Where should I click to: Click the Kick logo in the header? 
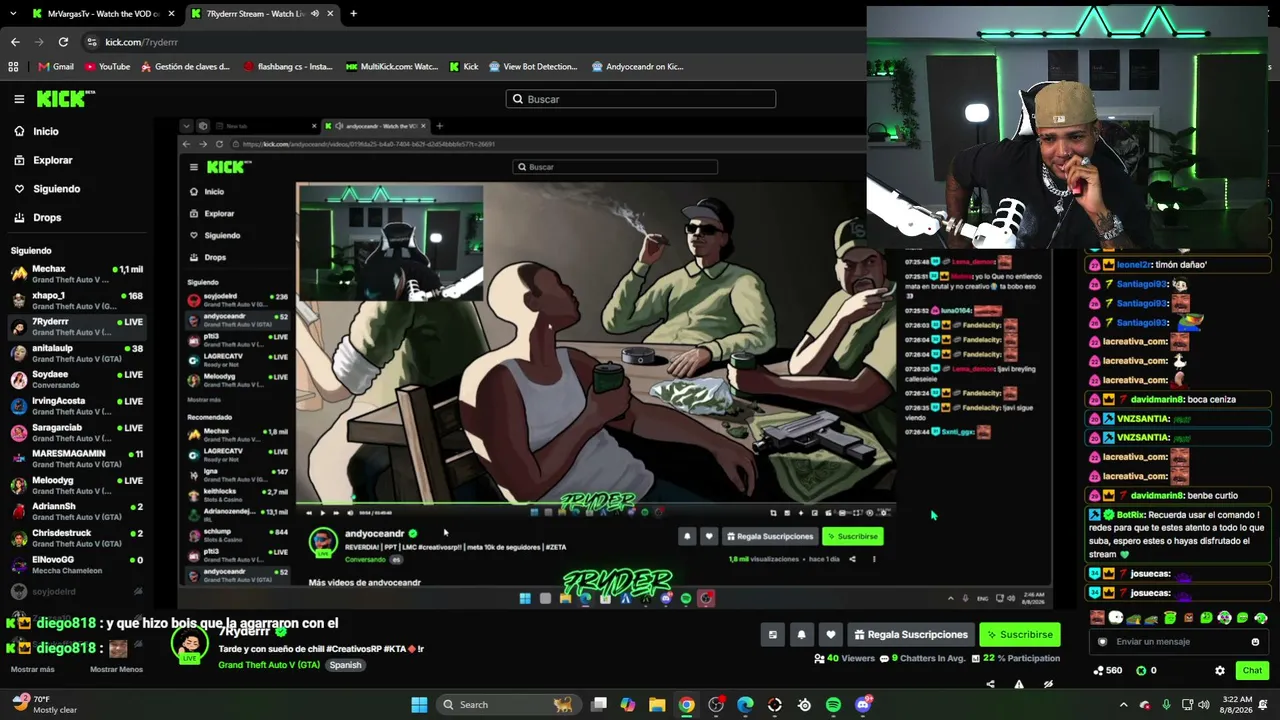pos(66,98)
